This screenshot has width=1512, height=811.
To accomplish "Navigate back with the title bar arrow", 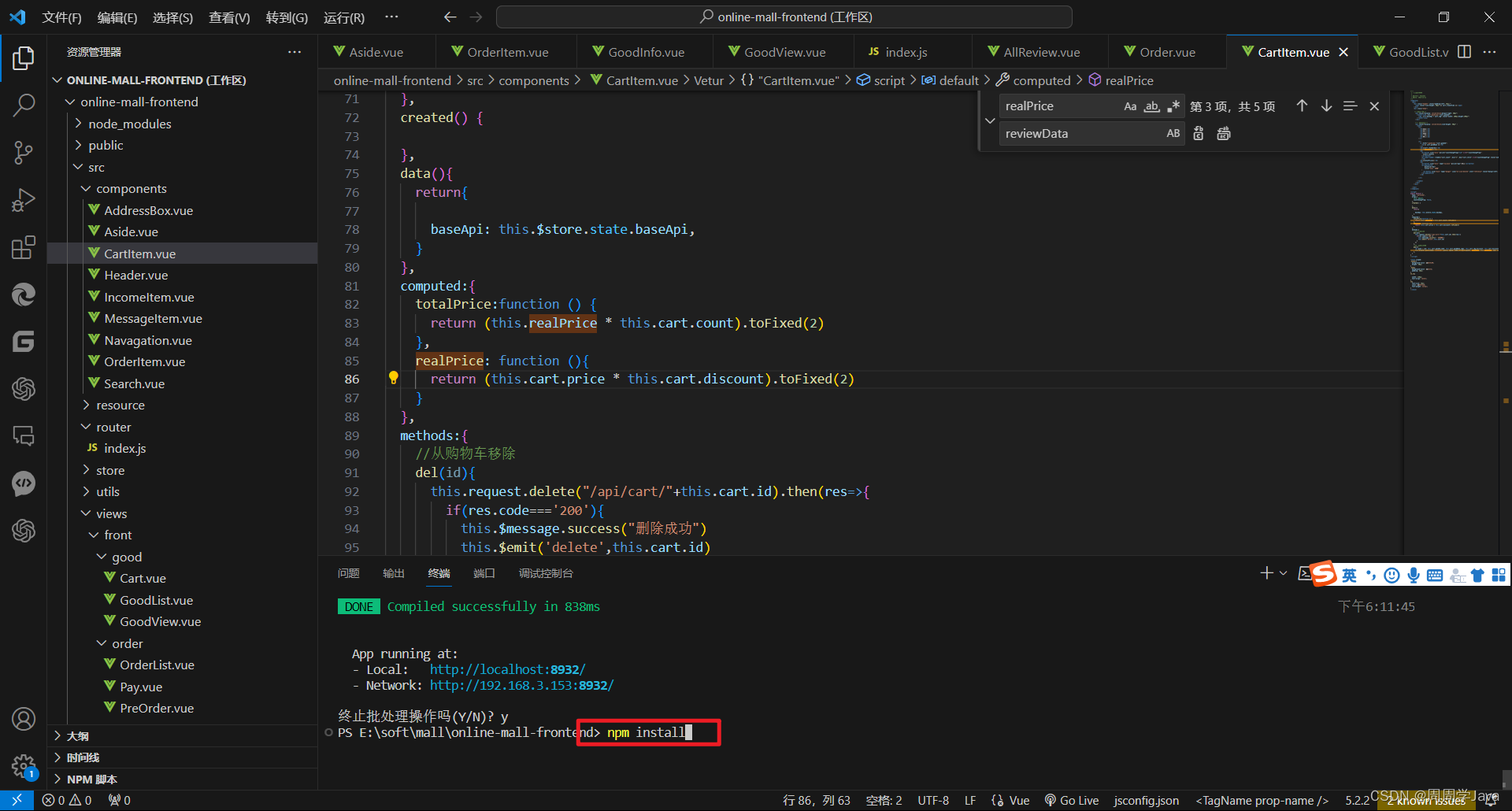I will [x=450, y=17].
